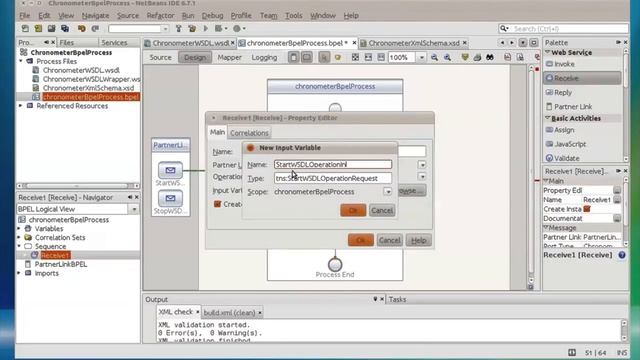Viewport: 640px width, 360px height.
Task: Expand the Variables node in Navigator
Action: point(19,229)
